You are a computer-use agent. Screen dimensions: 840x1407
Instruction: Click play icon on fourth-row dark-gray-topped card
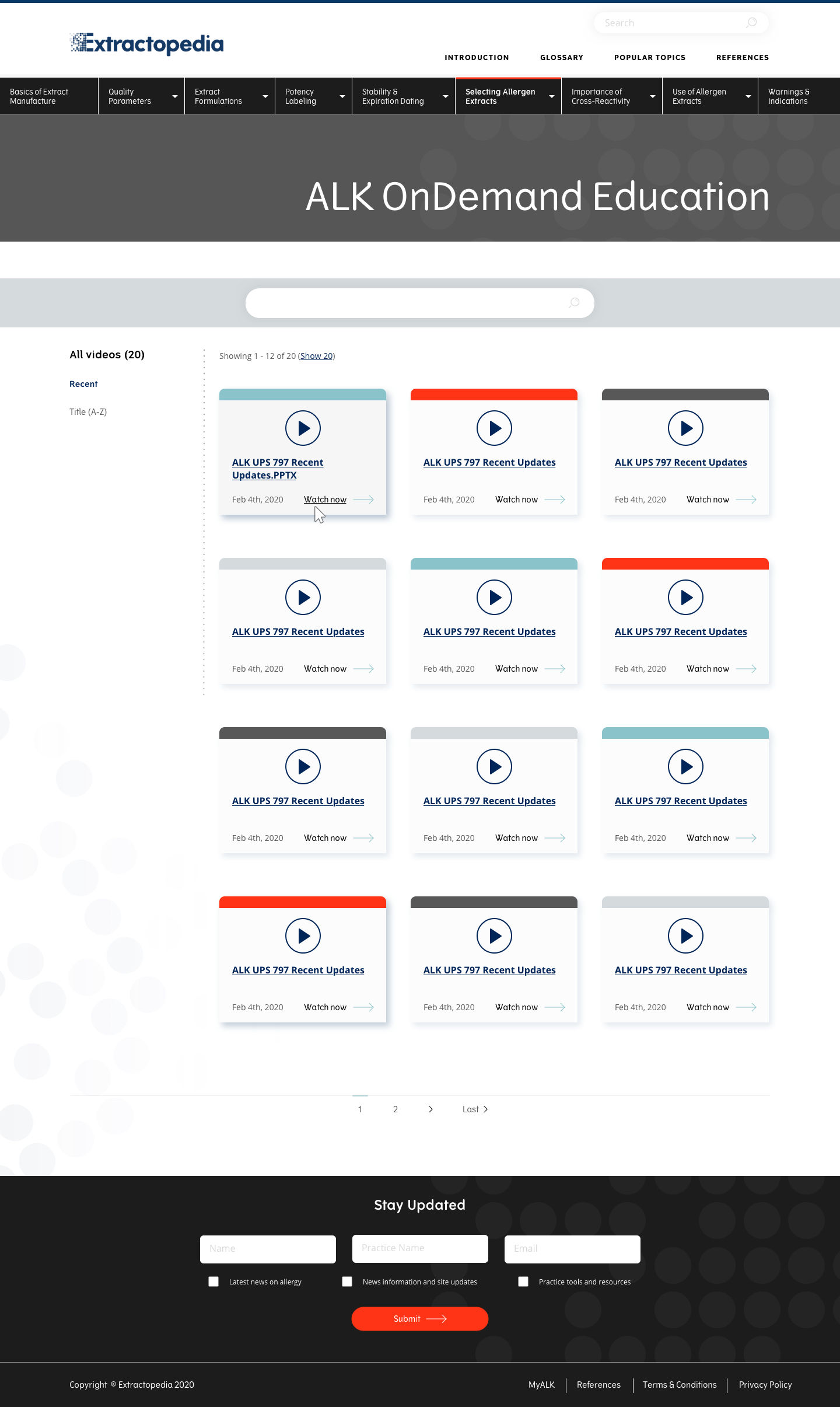click(494, 935)
